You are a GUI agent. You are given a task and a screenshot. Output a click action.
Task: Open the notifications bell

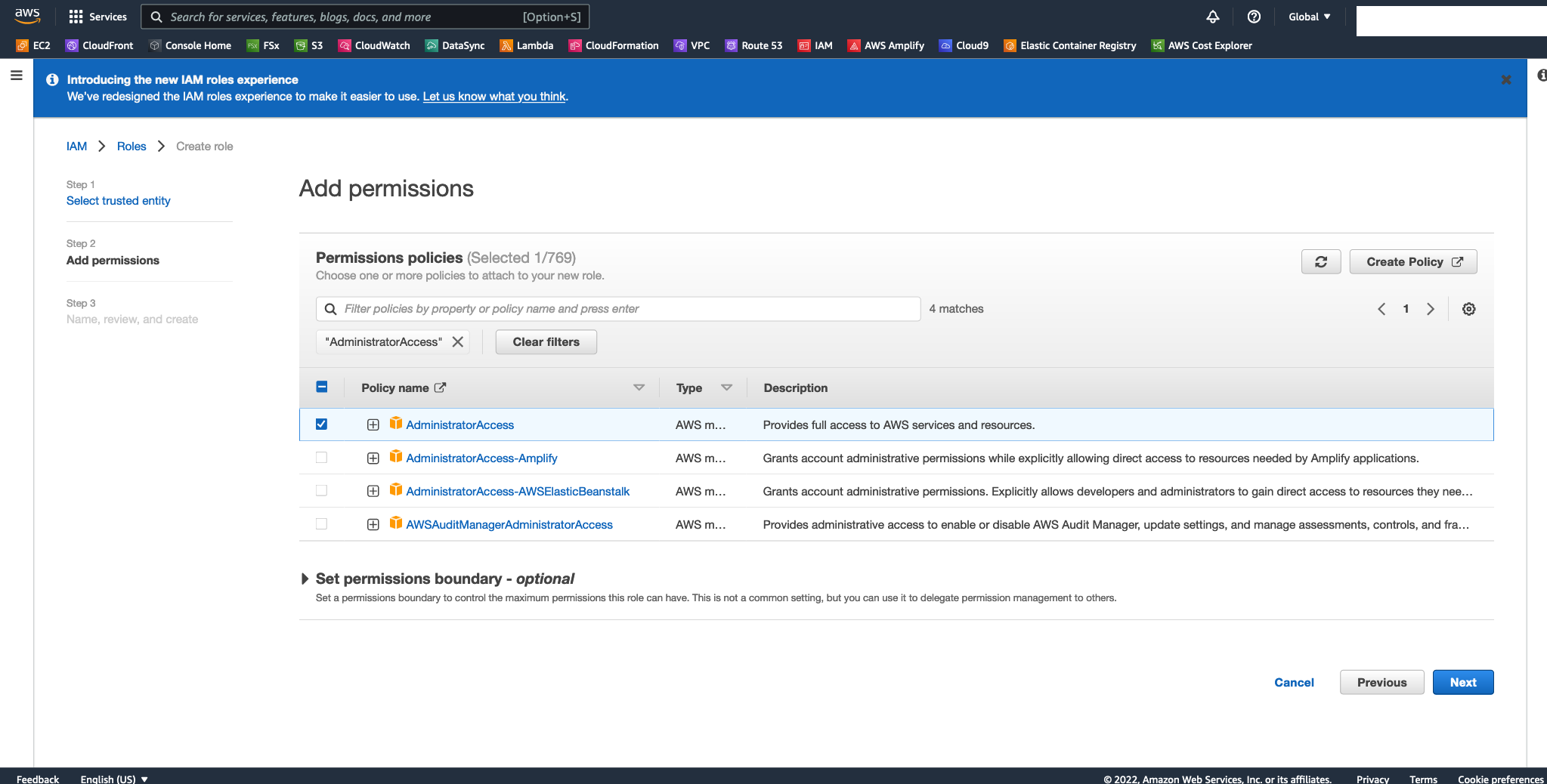pos(1212,17)
